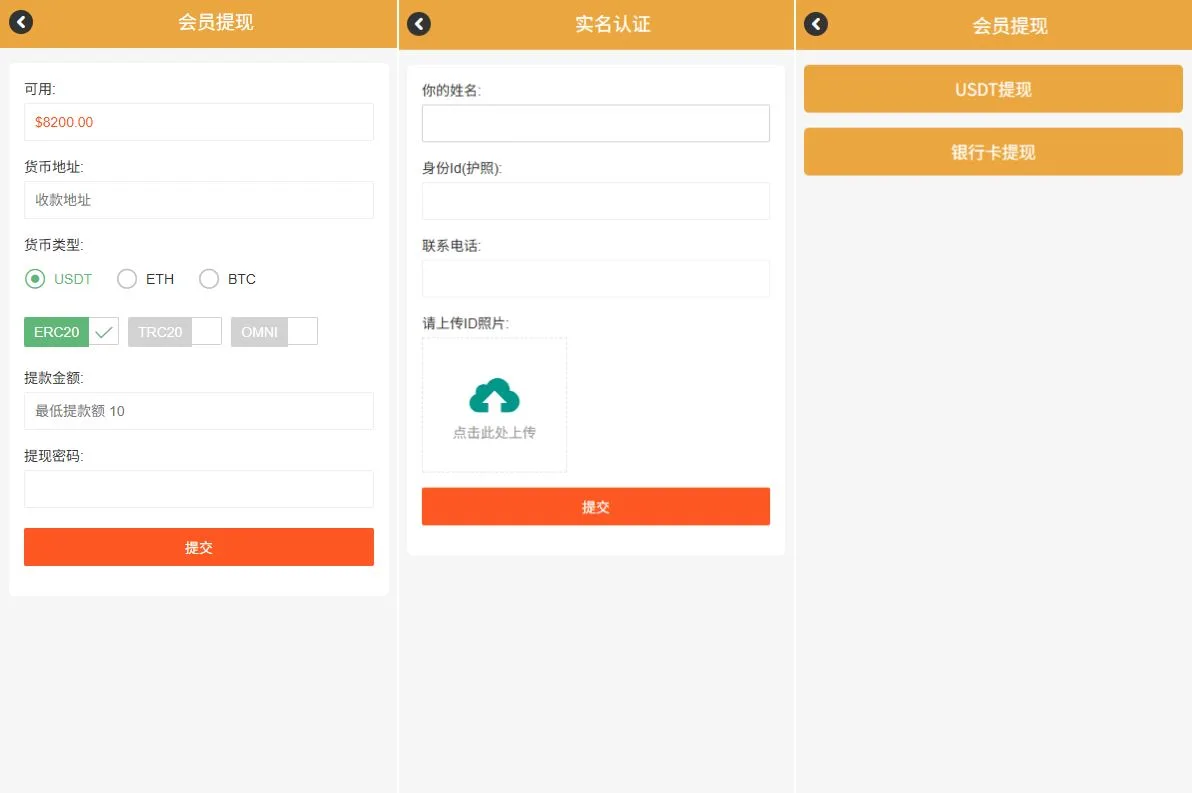Select the ETH currency radio button
Viewport: 1192px width, 793px height.
coord(127,279)
